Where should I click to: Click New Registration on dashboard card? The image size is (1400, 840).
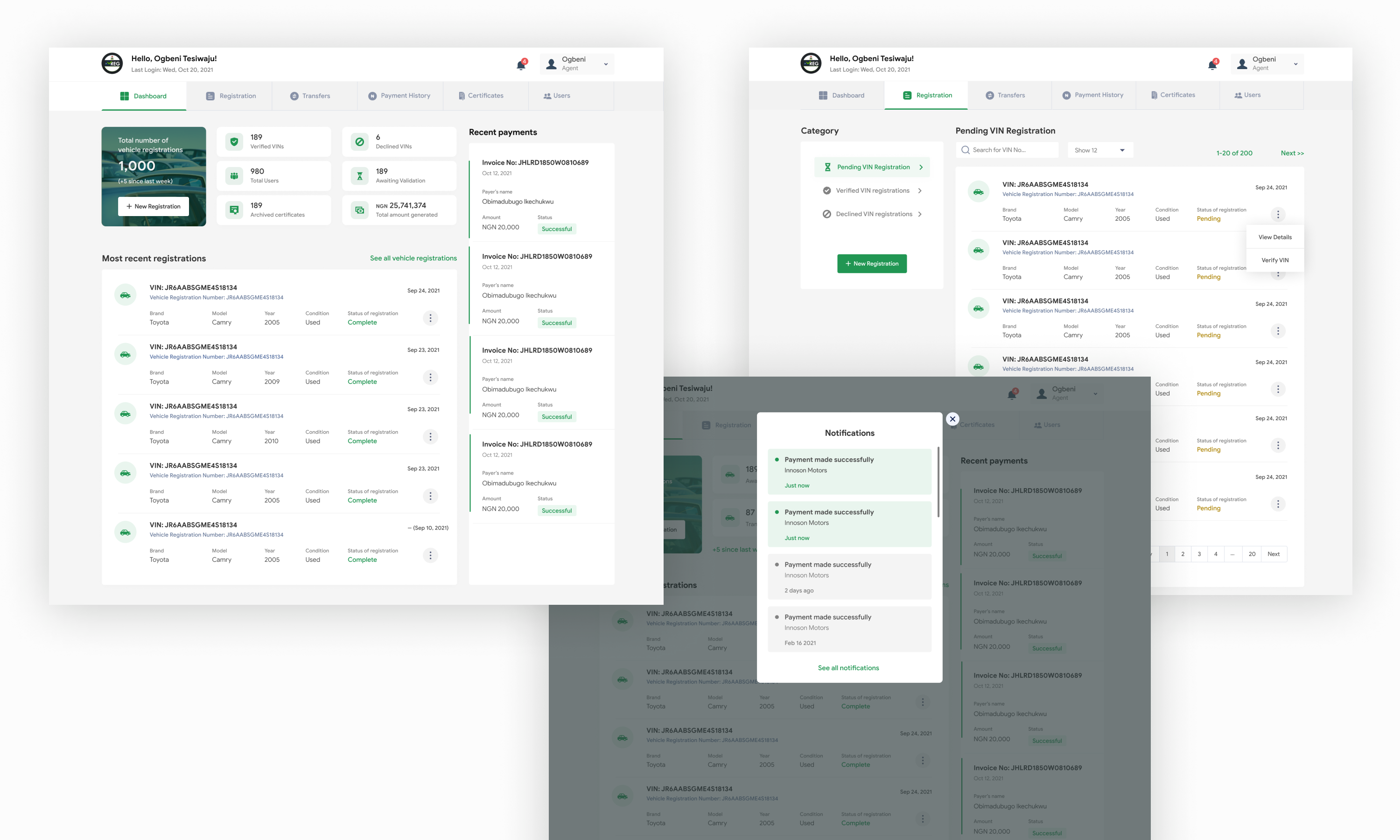click(x=154, y=207)
